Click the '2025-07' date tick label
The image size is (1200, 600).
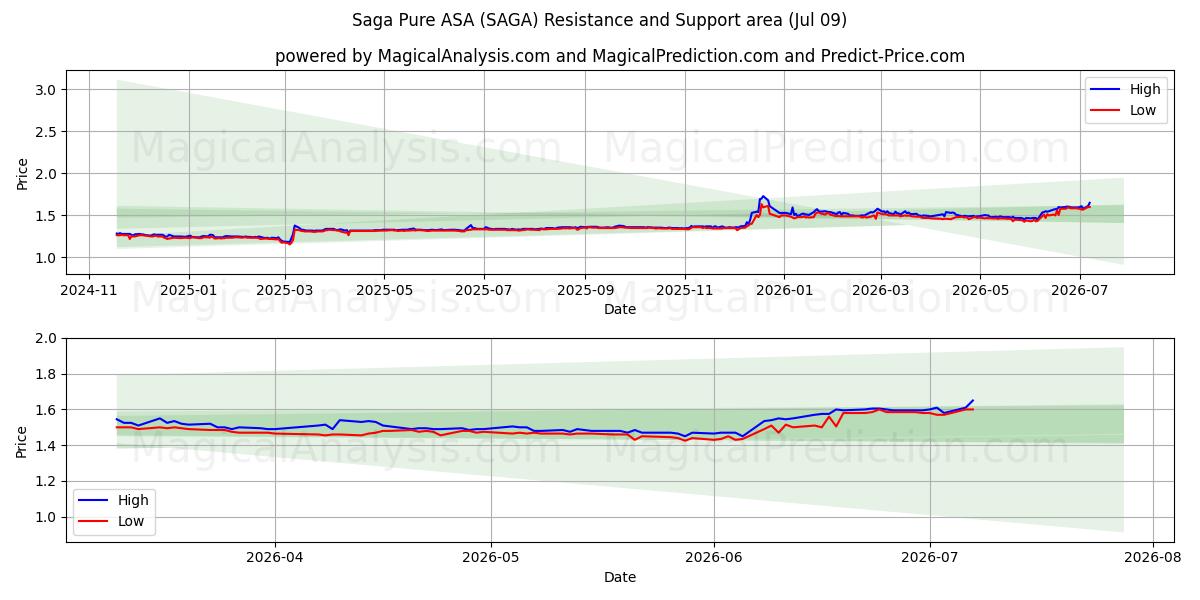[x=484, y=291]
